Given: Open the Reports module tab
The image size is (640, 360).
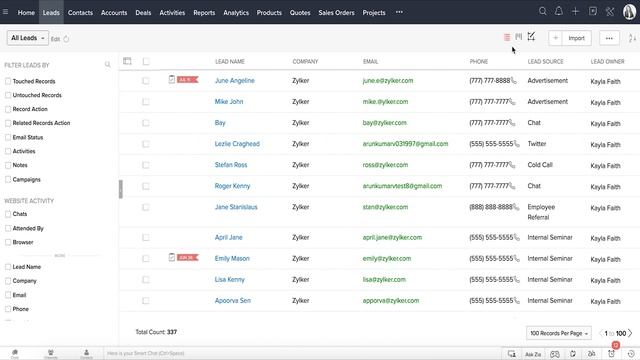Looking at the screenshot, I should 204,13.
